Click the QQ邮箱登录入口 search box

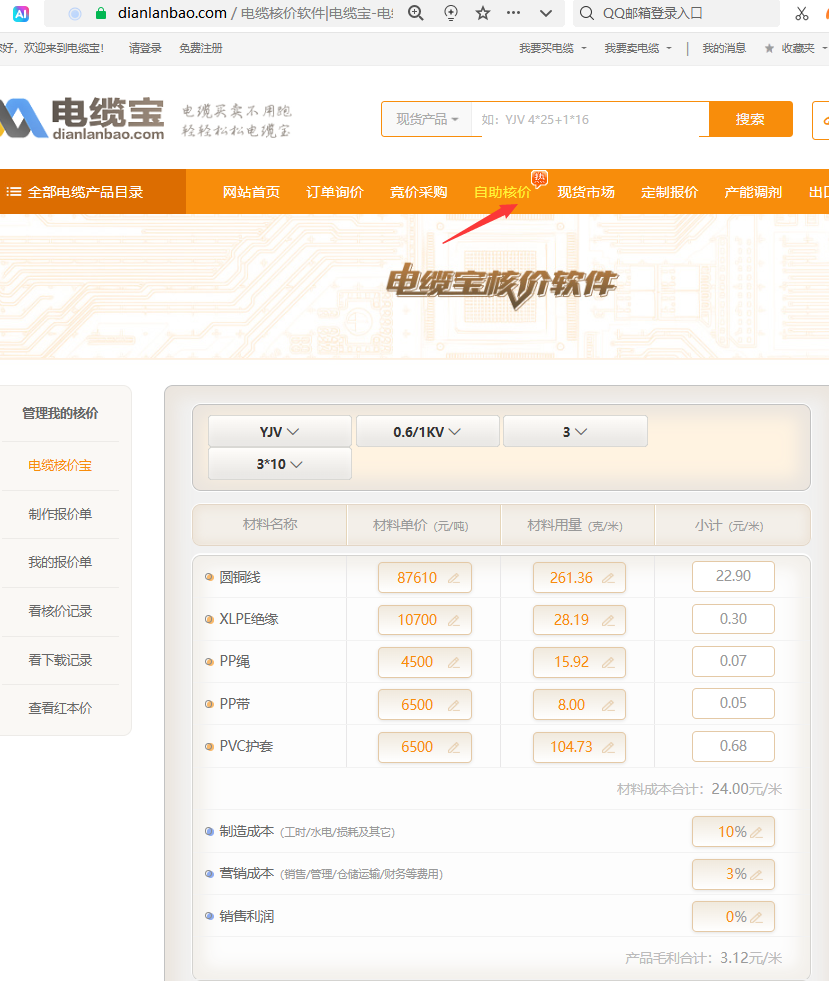676,13
